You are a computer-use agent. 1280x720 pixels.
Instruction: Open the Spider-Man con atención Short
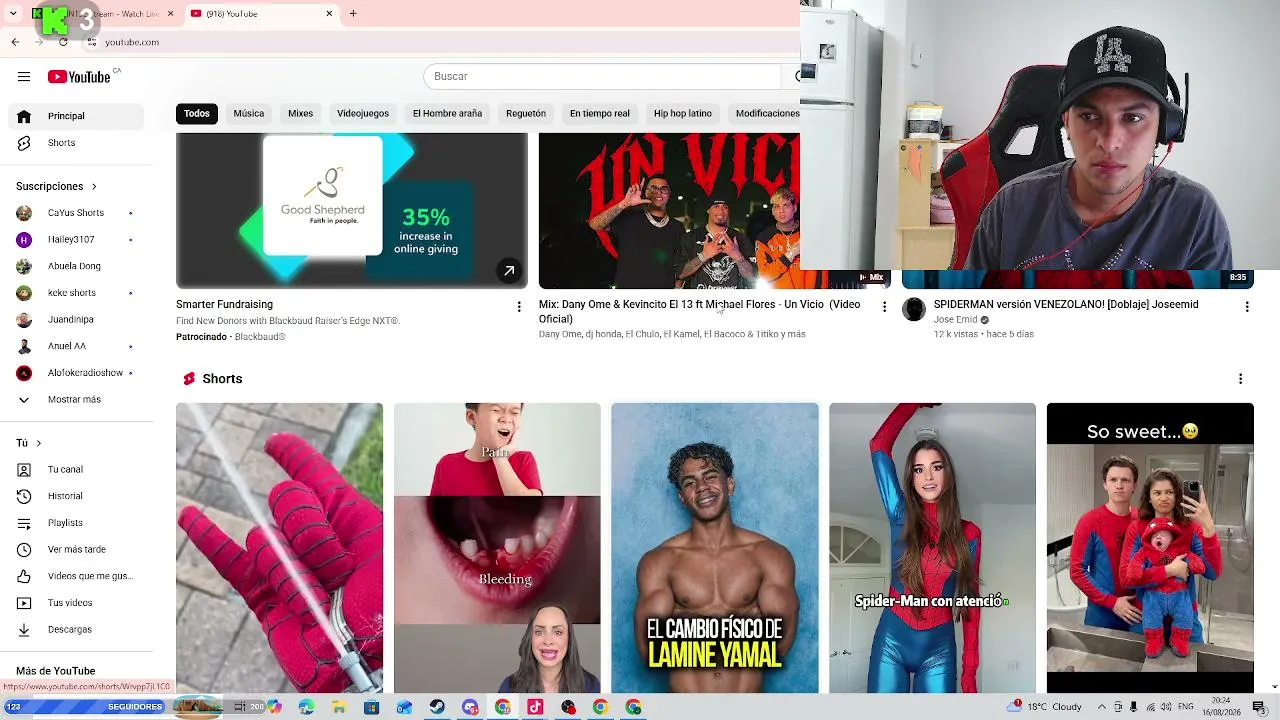(932, 548)
